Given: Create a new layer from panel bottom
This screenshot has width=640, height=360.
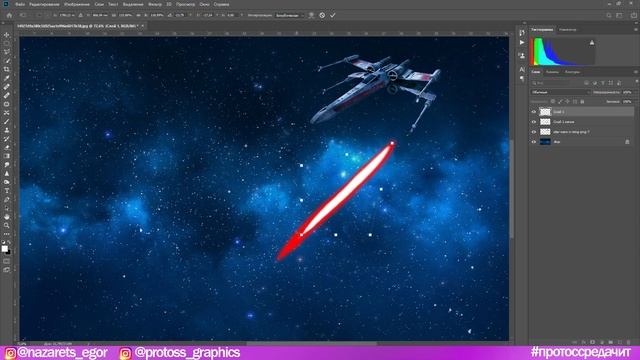Looking at the screenshot, I should 620,342.
